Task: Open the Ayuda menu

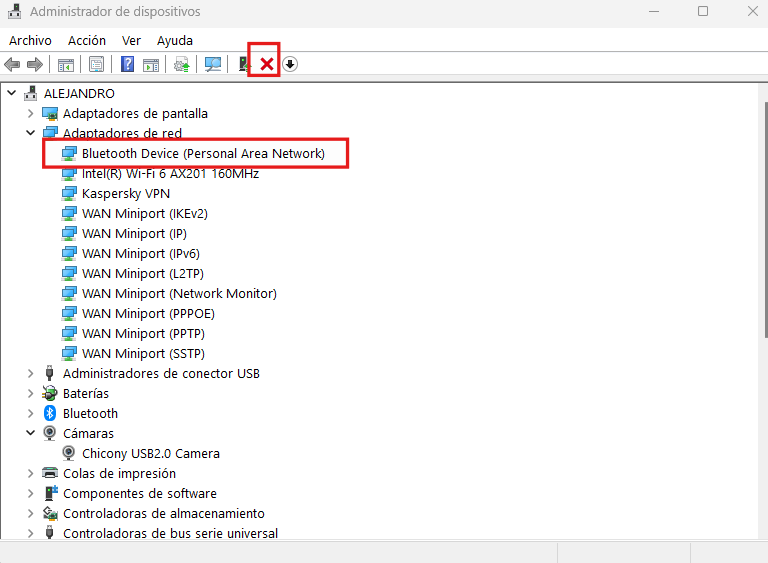Action: coord(175,40)
